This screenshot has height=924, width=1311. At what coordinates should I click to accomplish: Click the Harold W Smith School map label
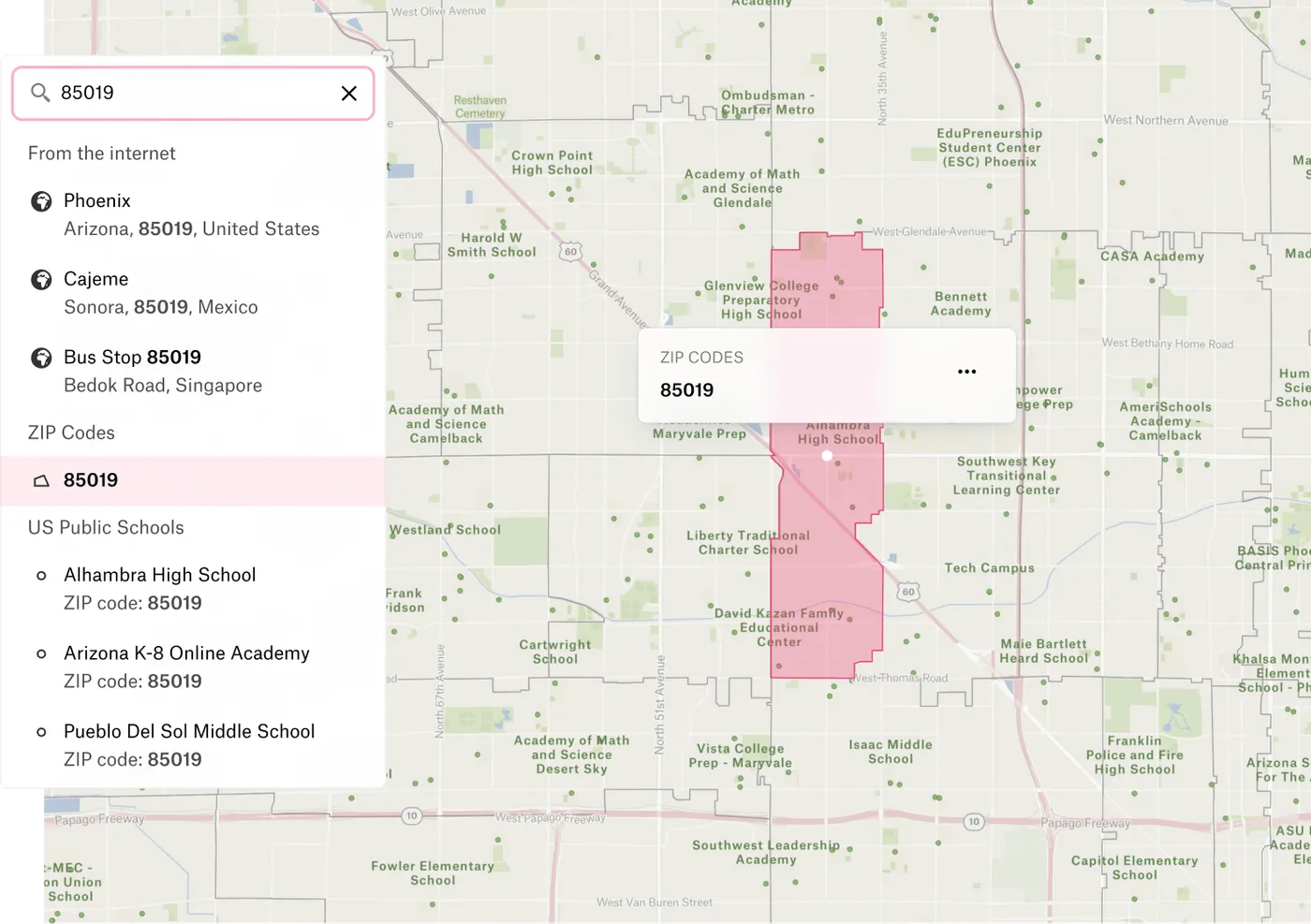(x=492, y=244)
